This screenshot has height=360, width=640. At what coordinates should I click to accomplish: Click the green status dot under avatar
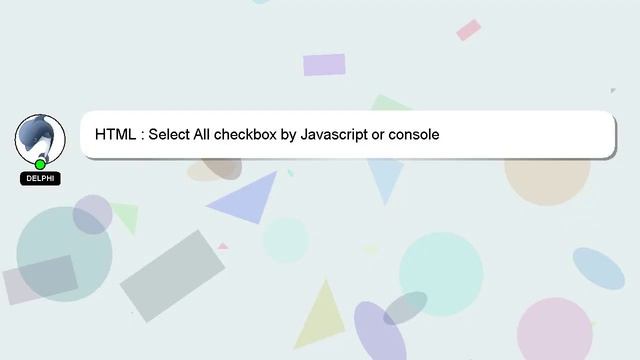[40, 164]
